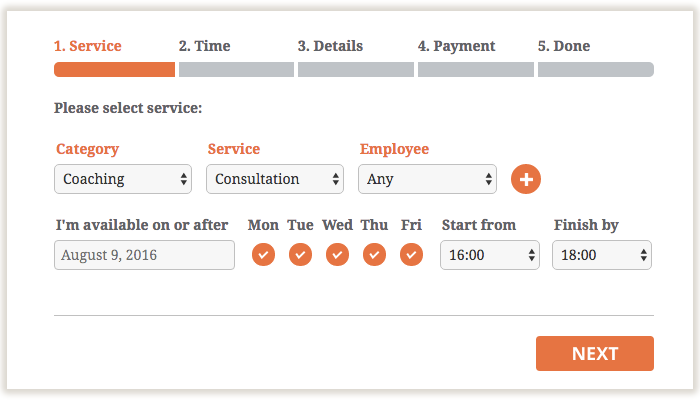Open the Start from time dropdown
This screenshot has width=700, height=400.
(x=490, y=255)
